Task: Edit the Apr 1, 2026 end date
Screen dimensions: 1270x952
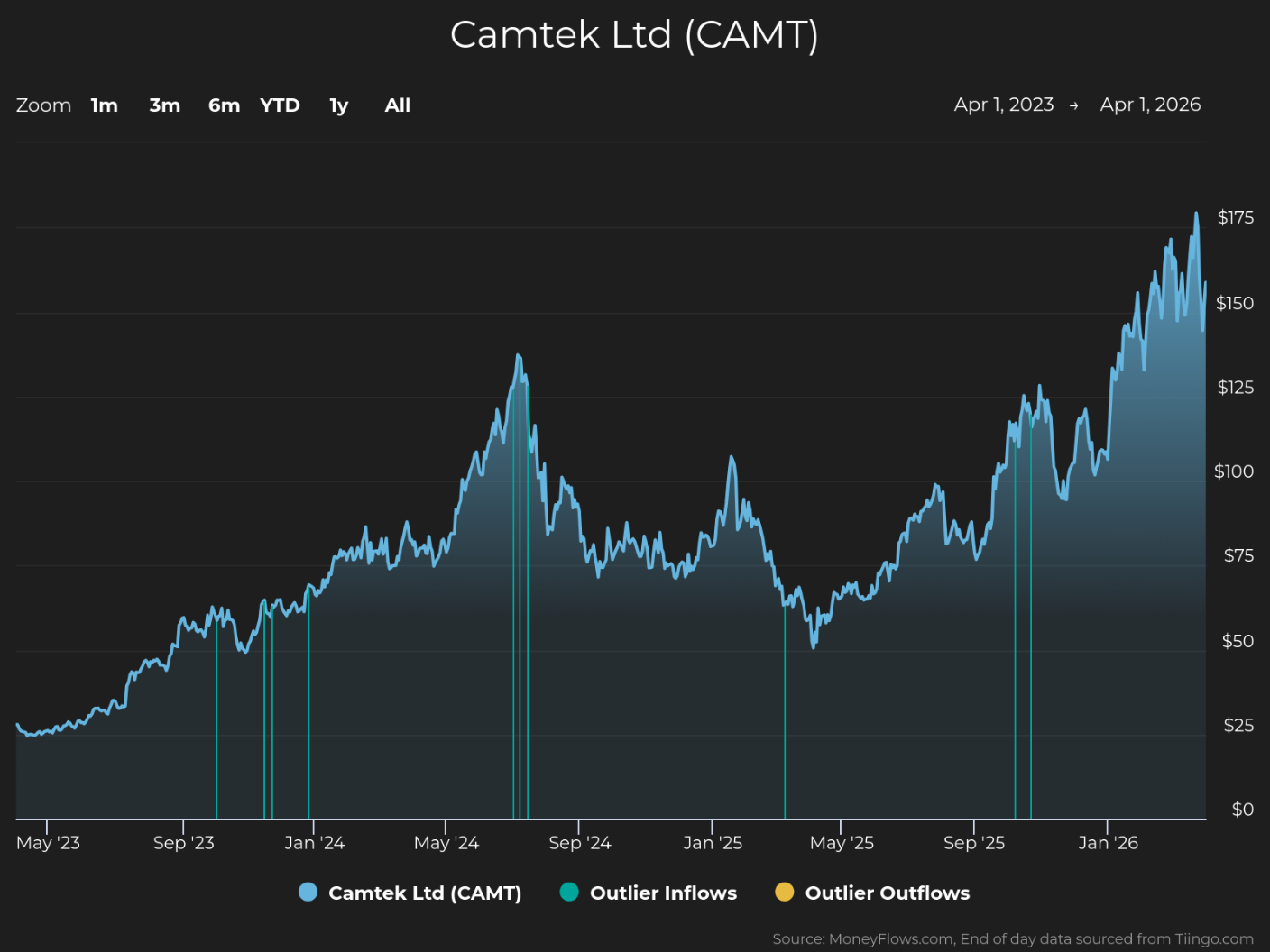Action: 1151,105
